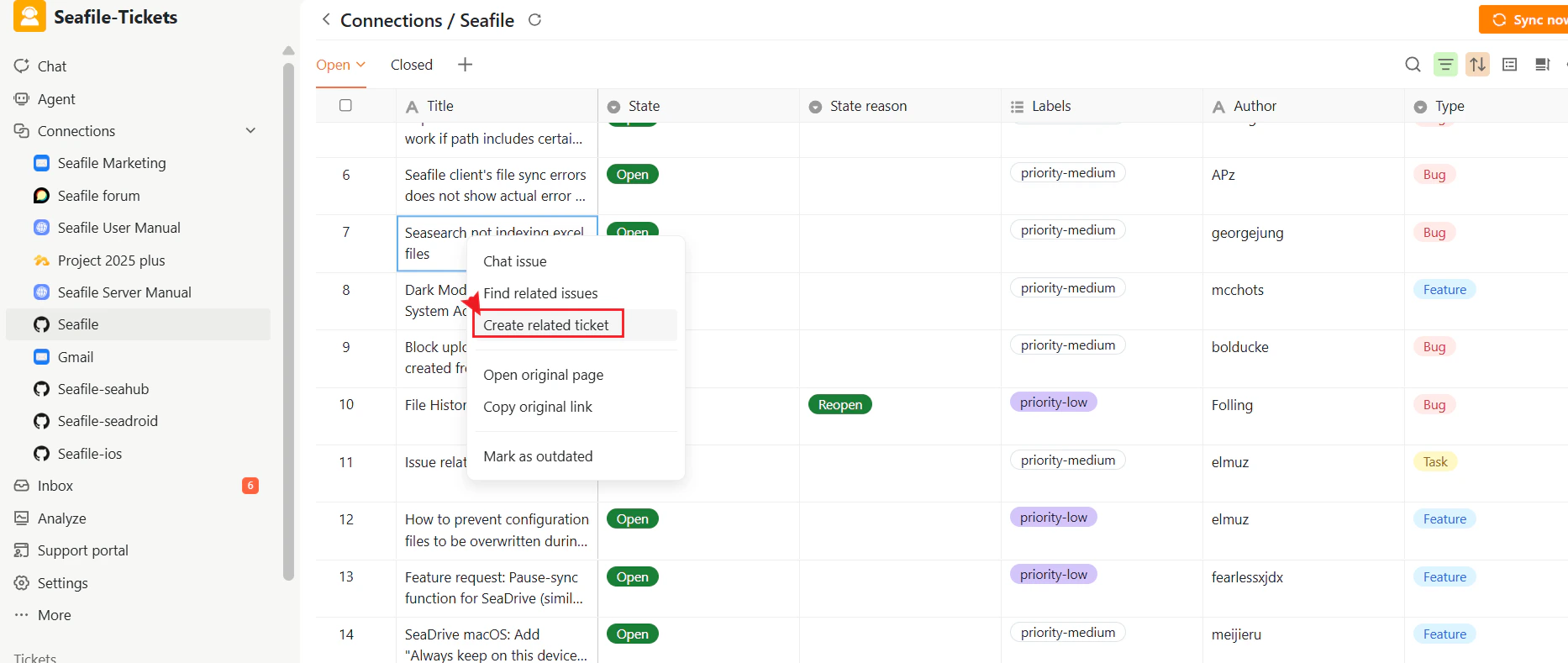The image size is (1568, 663).
Task: Tick the select-all rows checkbox
Action: pyautogui.click(x=345, y=106)
